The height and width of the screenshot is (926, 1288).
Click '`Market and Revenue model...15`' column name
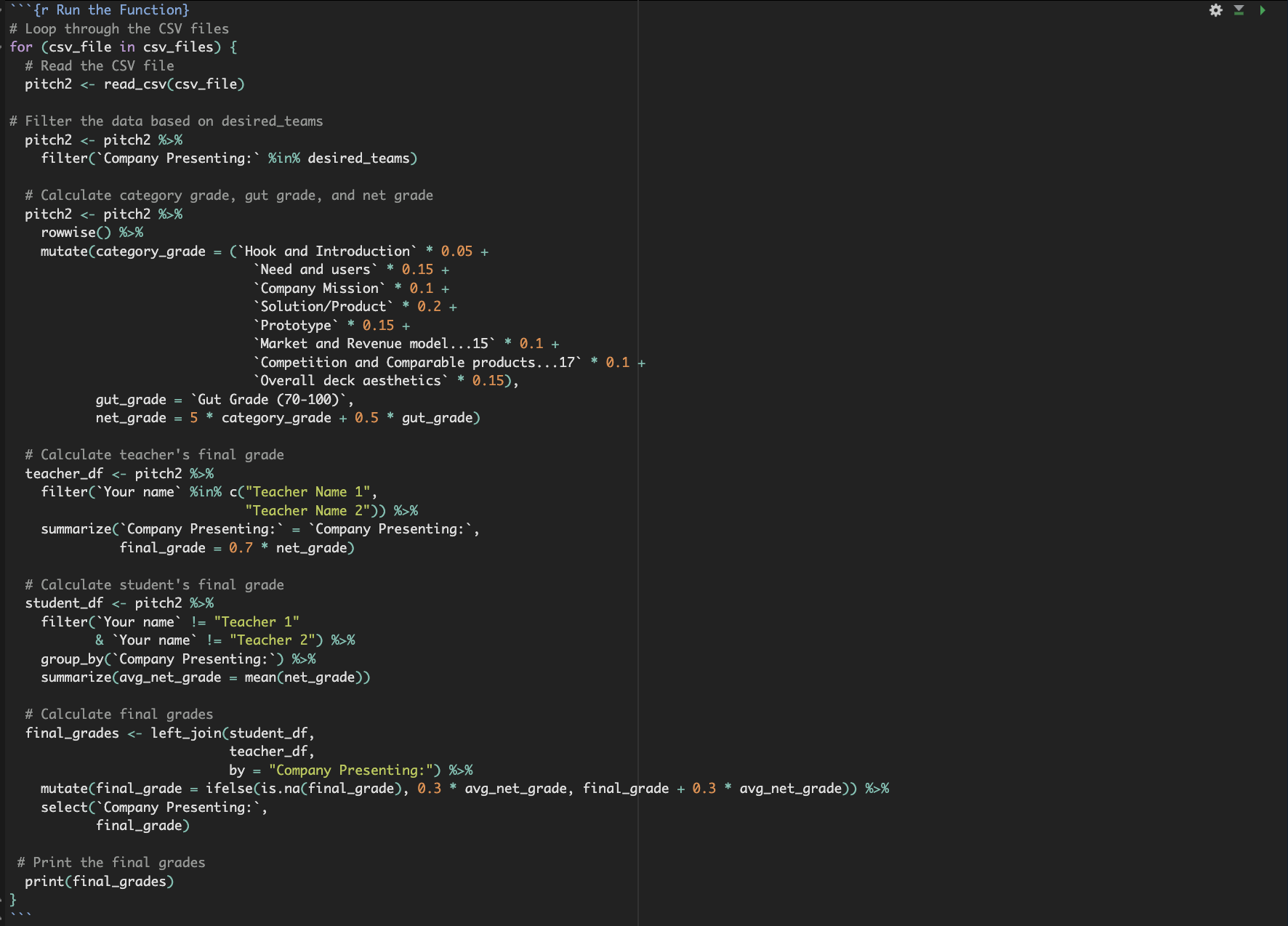coord(374,343)
